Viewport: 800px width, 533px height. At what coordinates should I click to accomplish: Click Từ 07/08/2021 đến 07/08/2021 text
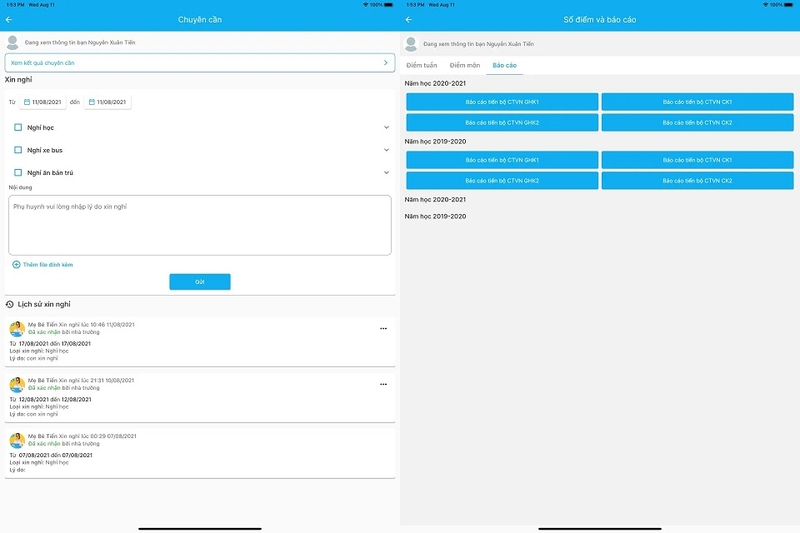[51, 455]
